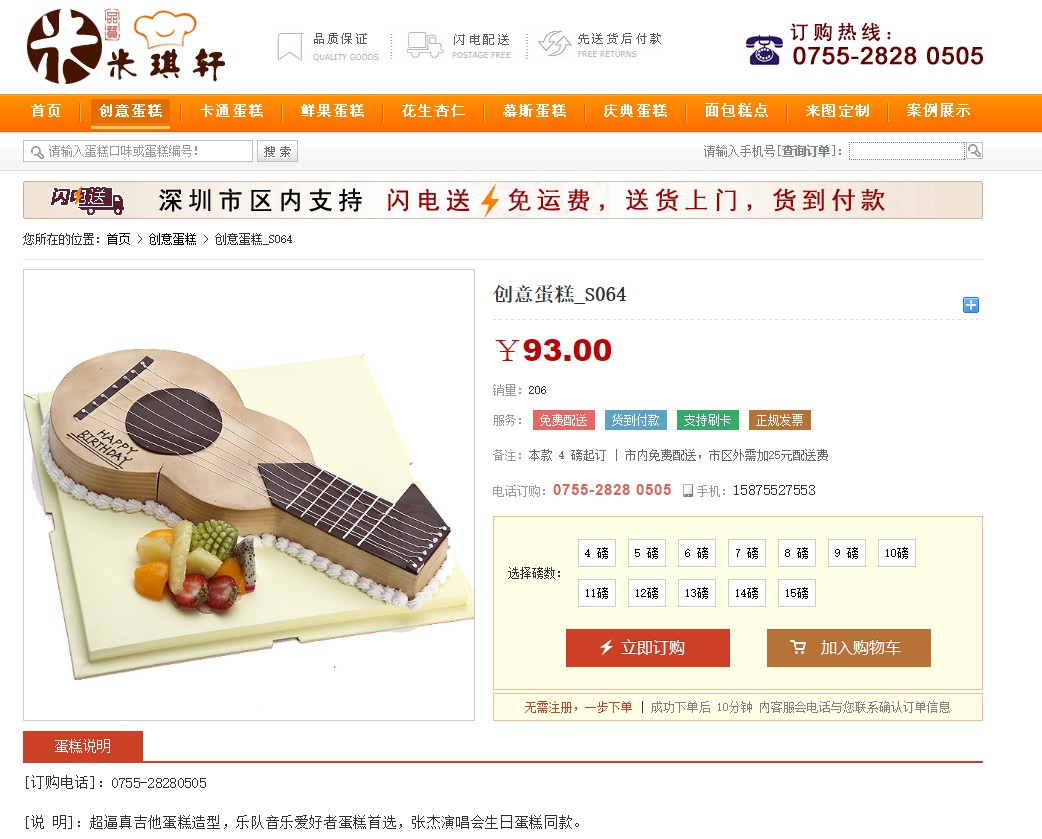Click the 立即订购 button
1042x839 pixels.
648,648
